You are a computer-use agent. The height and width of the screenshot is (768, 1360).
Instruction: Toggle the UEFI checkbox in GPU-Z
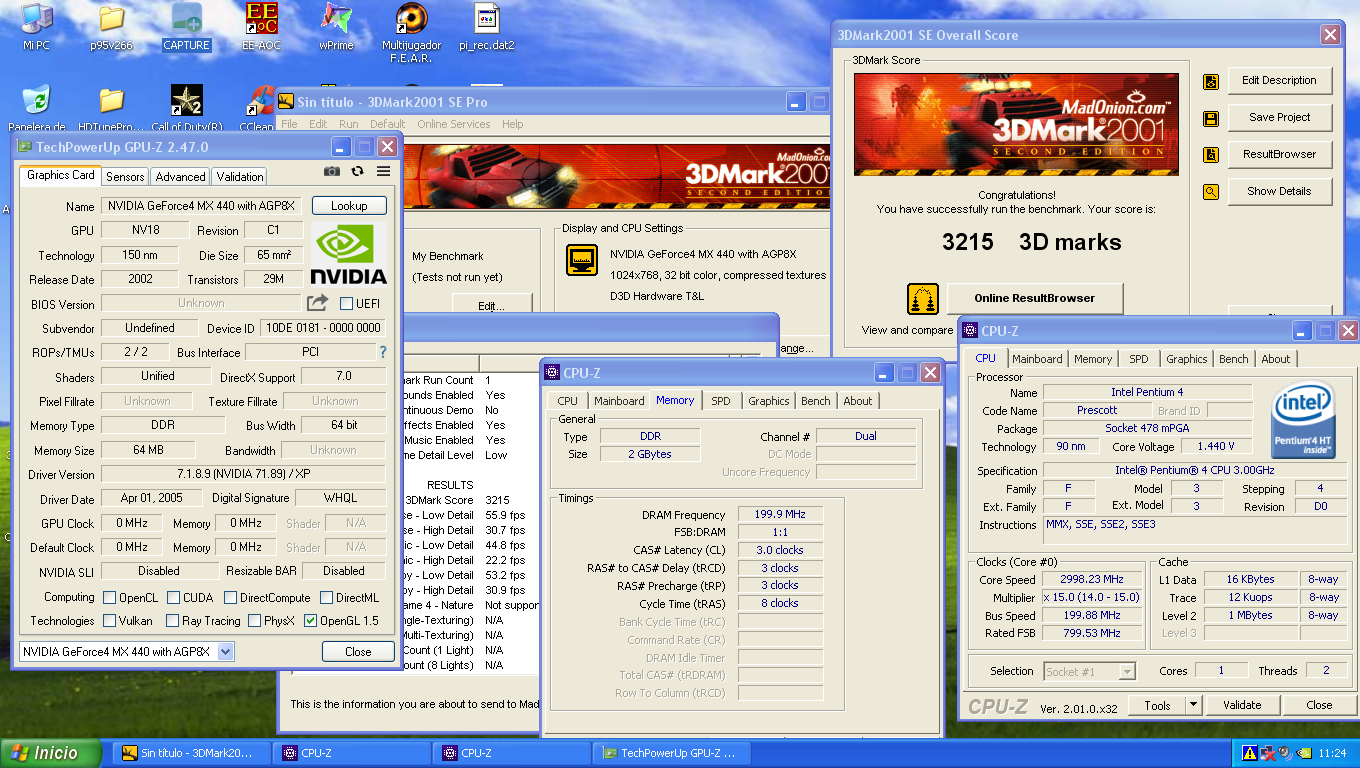click(347, 303)
